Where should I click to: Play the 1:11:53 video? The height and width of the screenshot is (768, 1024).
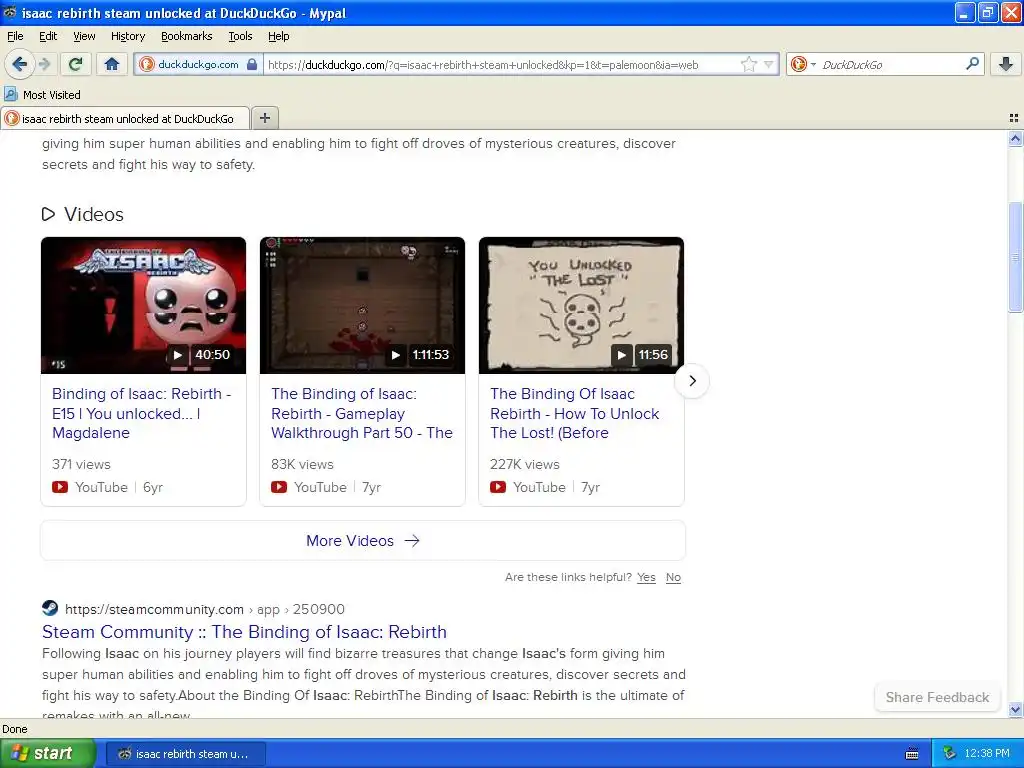click(x=395, y=355)
